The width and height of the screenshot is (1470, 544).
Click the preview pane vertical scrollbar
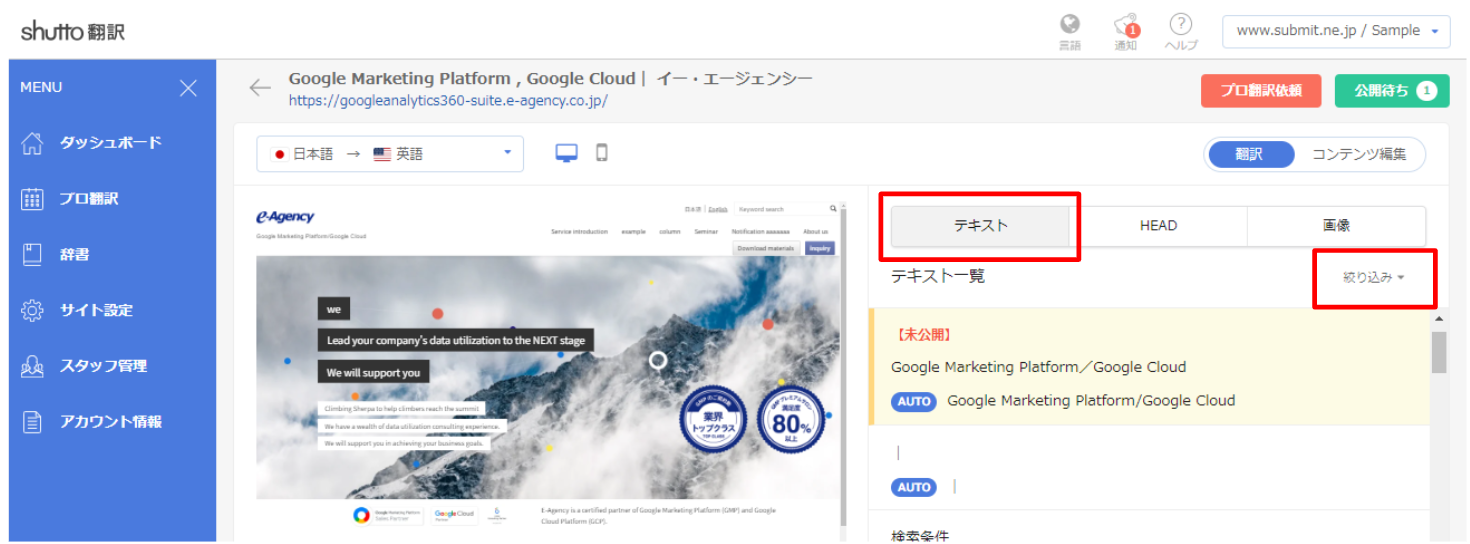click(842, 366)
